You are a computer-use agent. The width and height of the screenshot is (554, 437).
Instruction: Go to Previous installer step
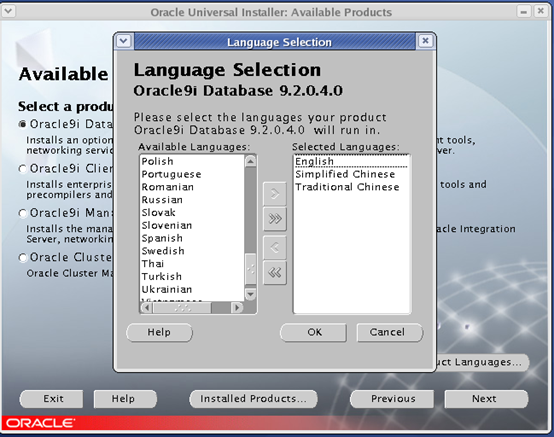tap(392, 399)
